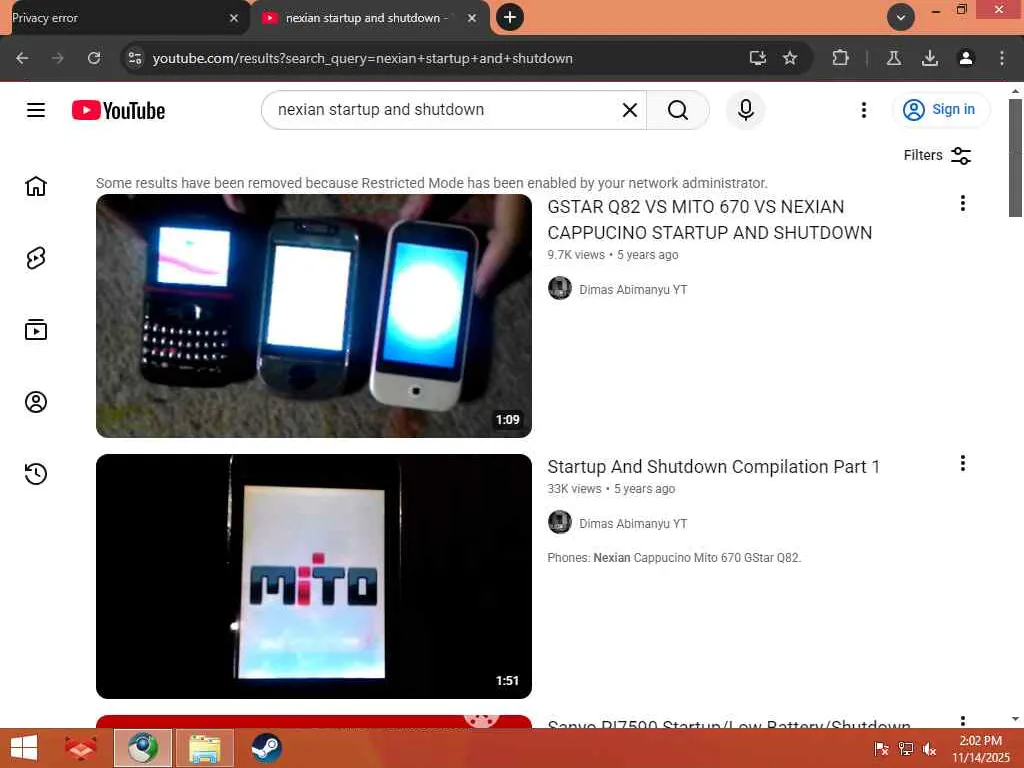Click the '9.7K views • 5 years ago' text
The width and height of the screenshot is (1024, 768).
coord(613,255)
